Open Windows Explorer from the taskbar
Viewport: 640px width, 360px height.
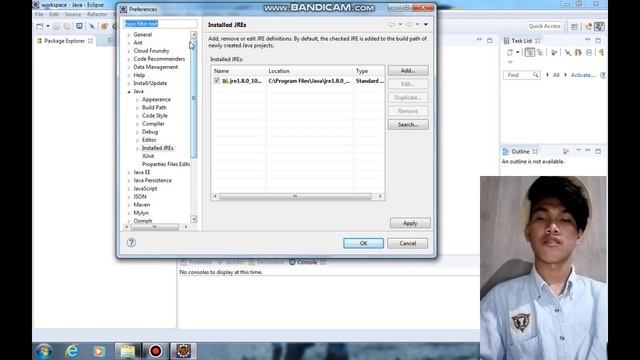pos(128,351)
